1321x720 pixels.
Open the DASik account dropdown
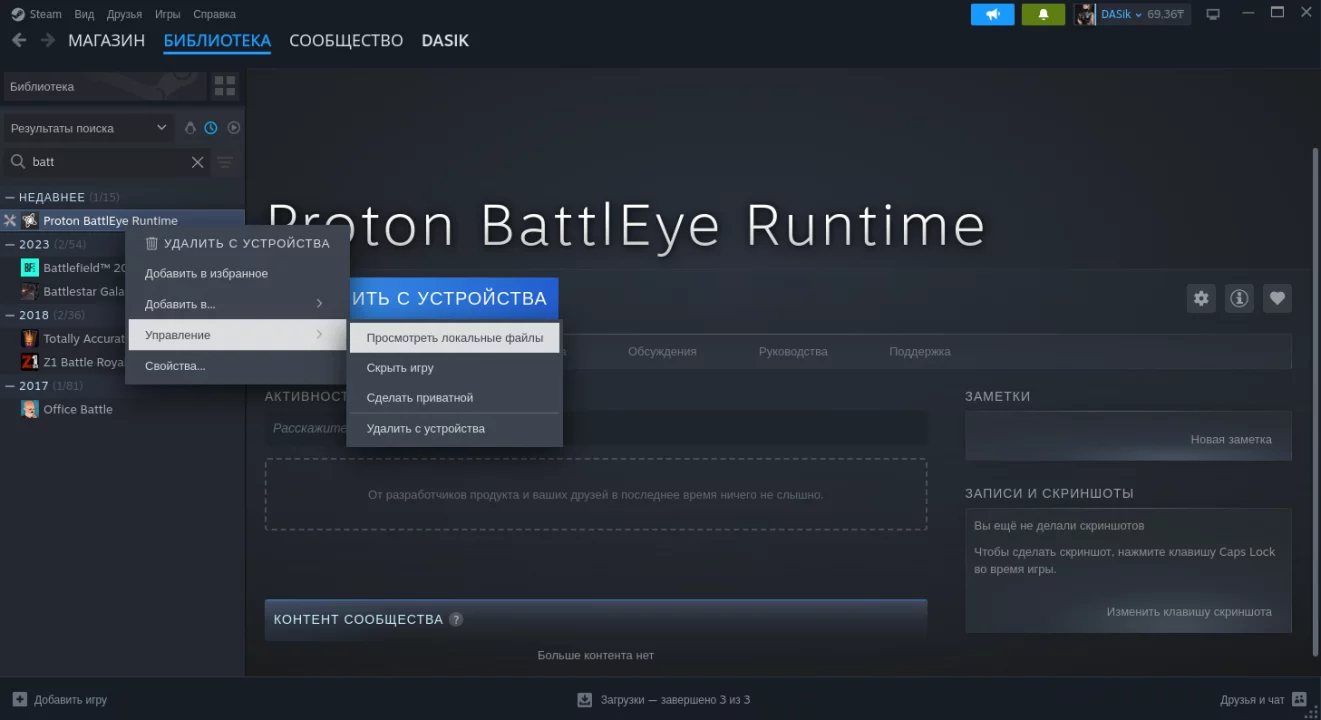coord(1121,14)
